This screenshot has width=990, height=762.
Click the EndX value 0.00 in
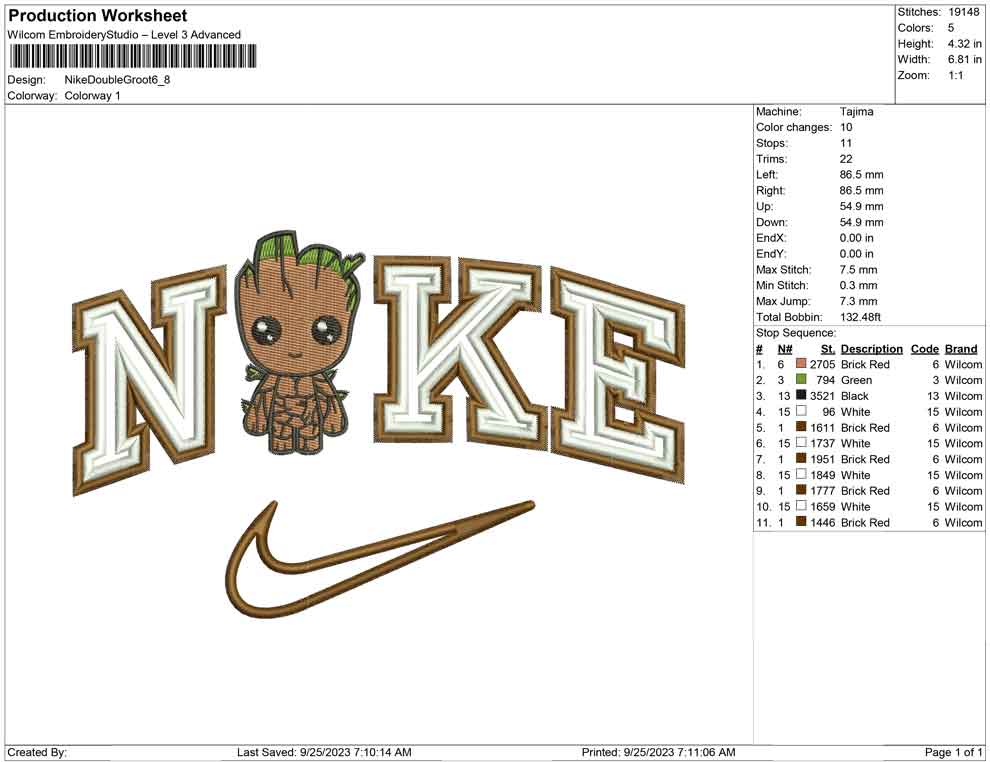point(856,238)
